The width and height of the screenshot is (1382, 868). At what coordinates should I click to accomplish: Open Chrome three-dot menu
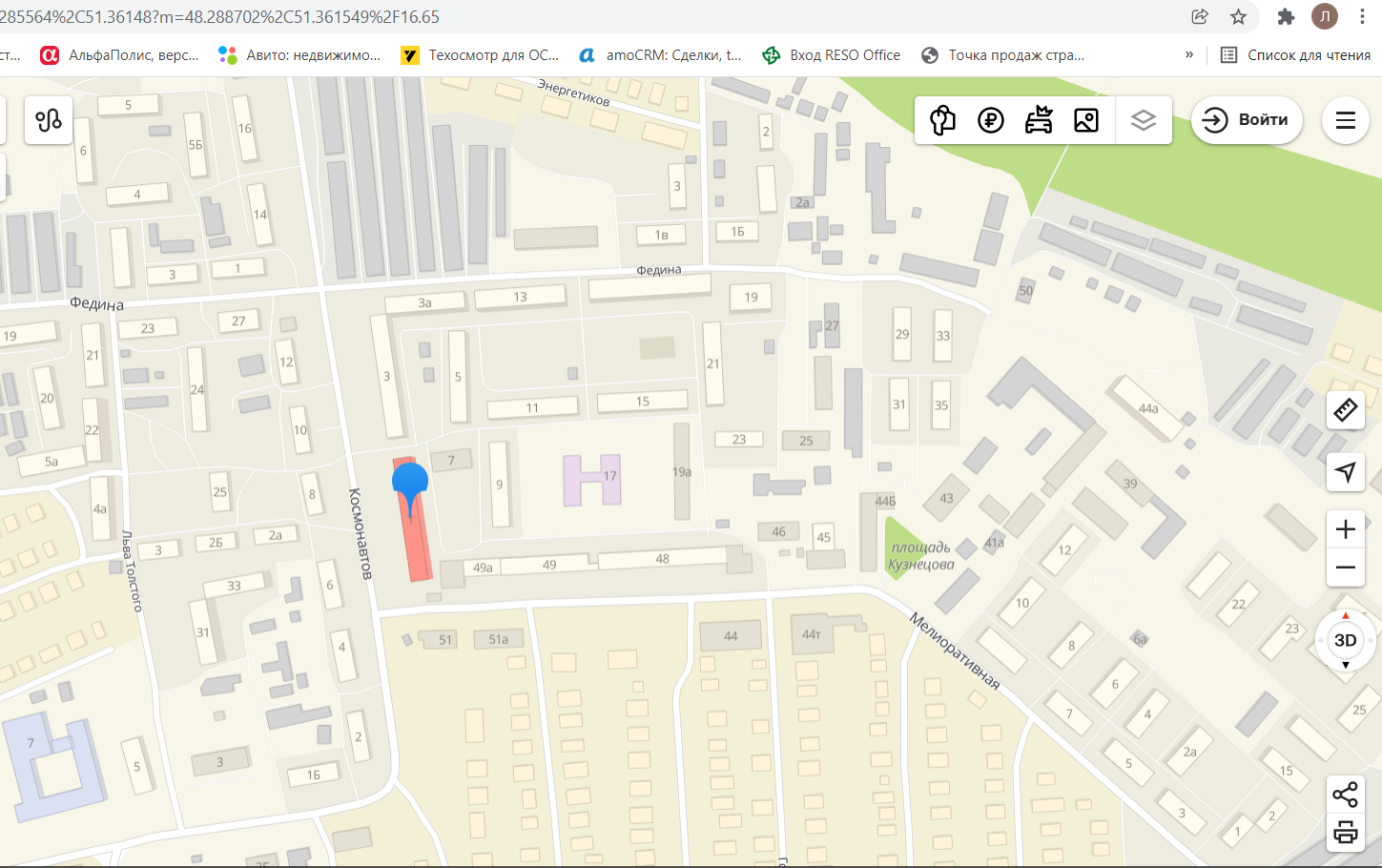coord(1362,17)
